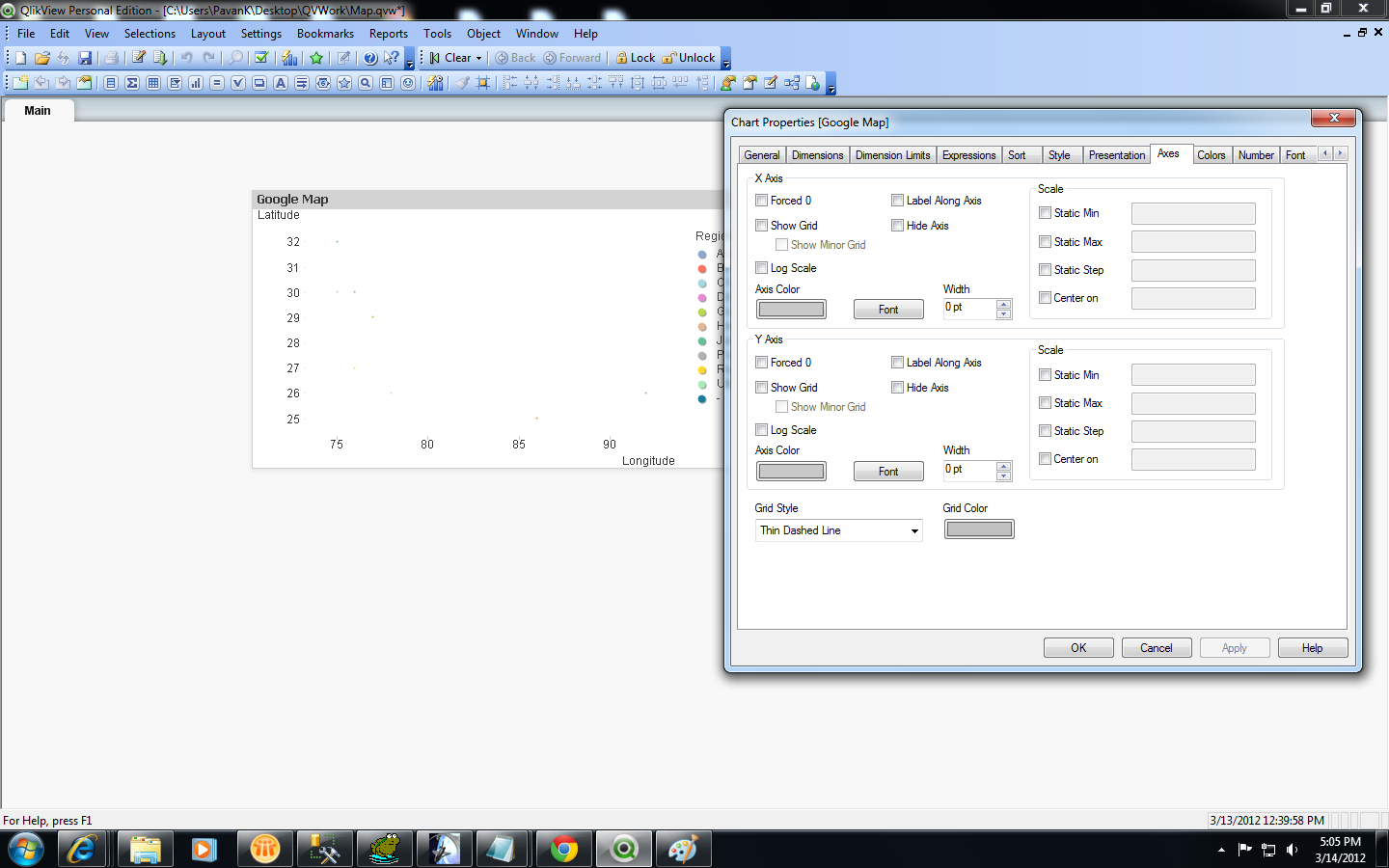The width and height of the screenshot is (1389, 868).
Task: Switch to the Presentation tab
Action: click(1116, 155)
